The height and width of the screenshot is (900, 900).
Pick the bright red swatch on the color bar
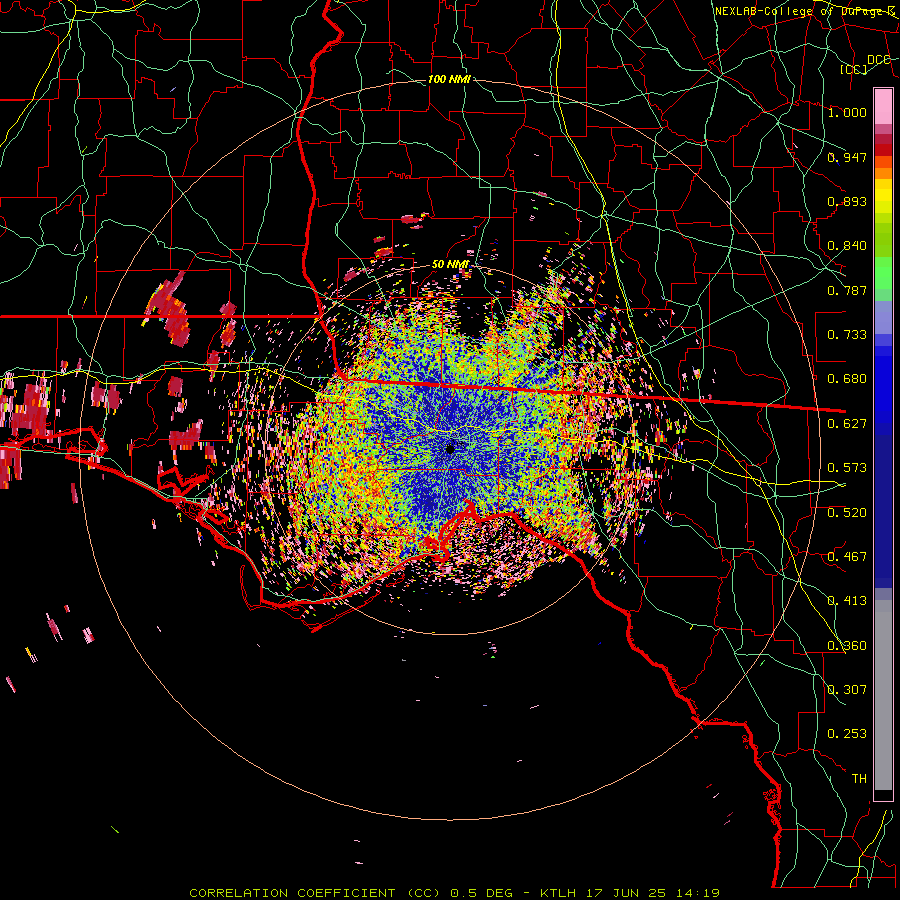pyautogui.click(x=883, y=150)
